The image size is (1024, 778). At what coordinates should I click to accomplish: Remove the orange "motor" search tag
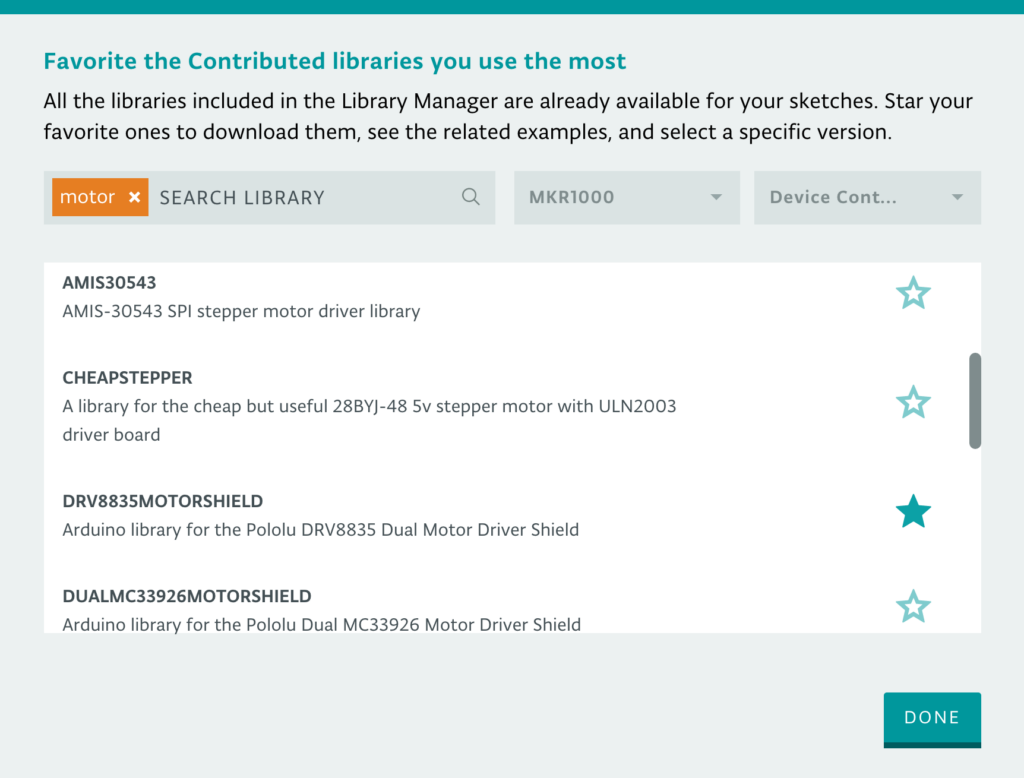[x=135, y=197]
